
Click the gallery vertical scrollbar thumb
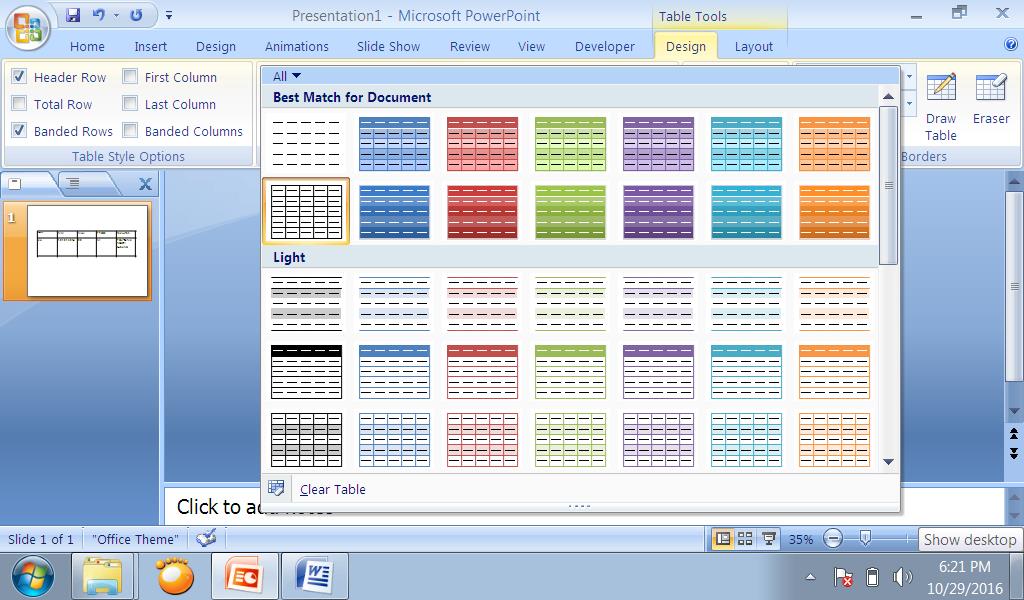click(888, 185)
